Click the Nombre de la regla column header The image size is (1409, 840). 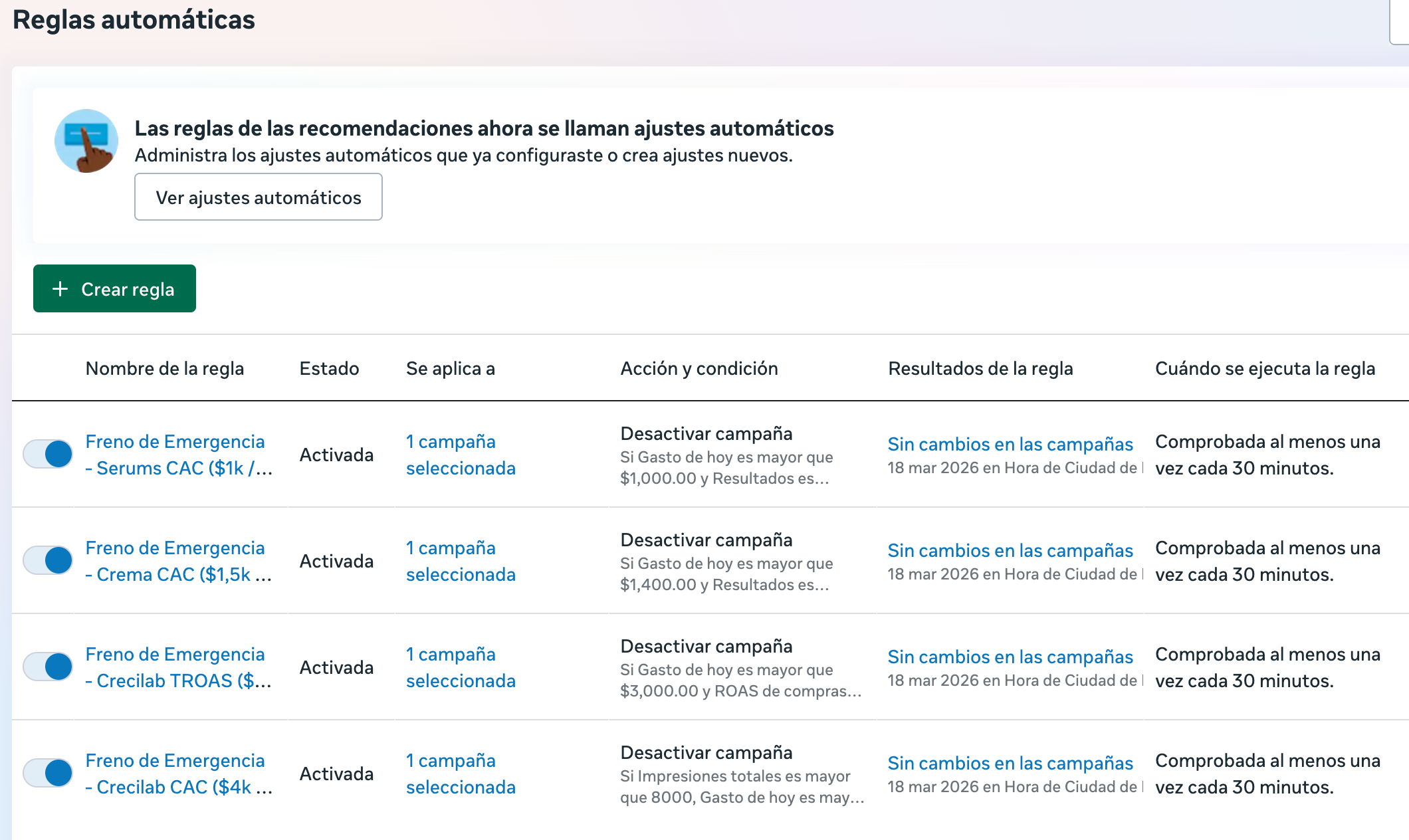pyautogui.click(x=164, y=368)
